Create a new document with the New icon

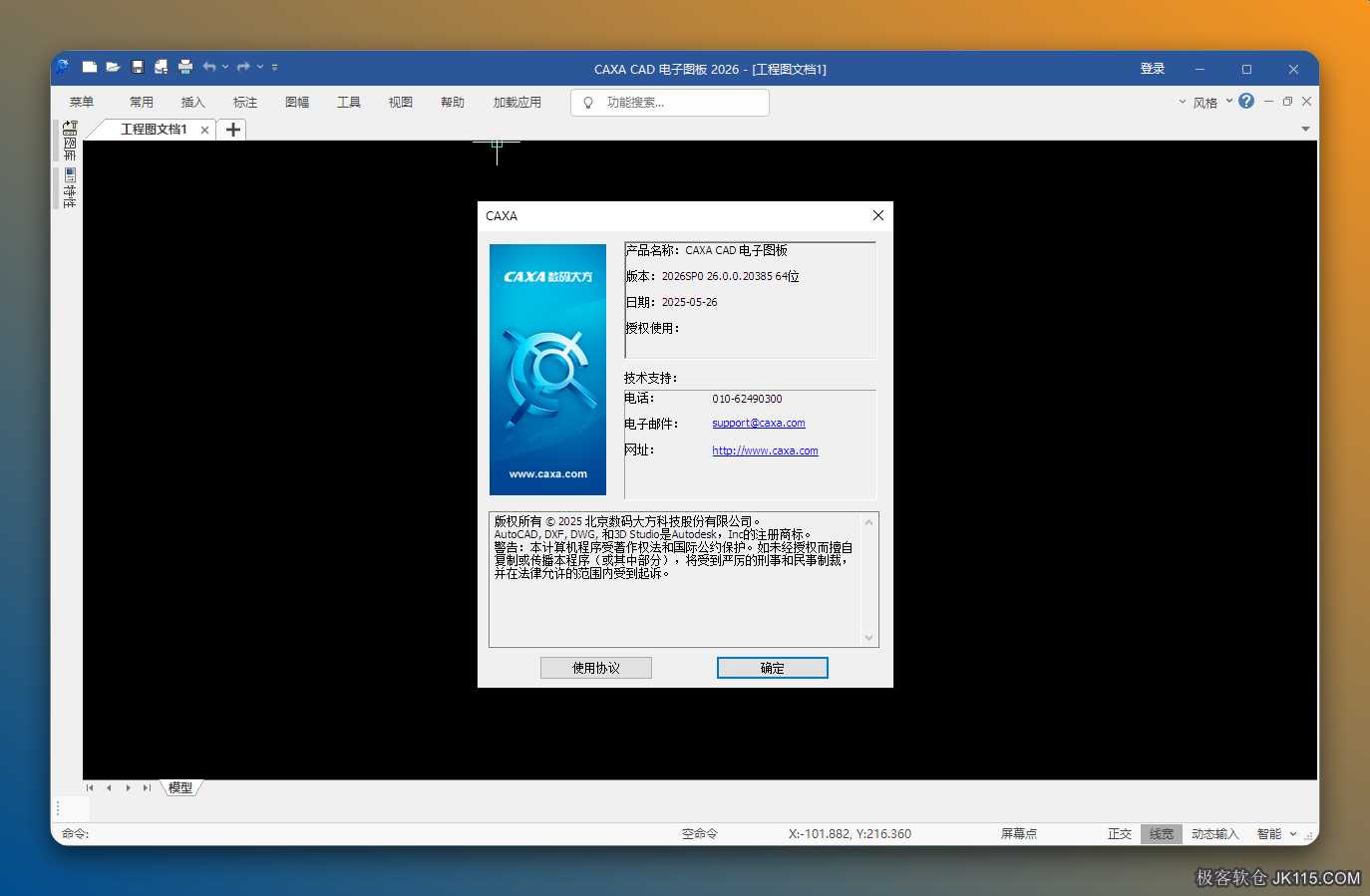click(x=90, y=67)
